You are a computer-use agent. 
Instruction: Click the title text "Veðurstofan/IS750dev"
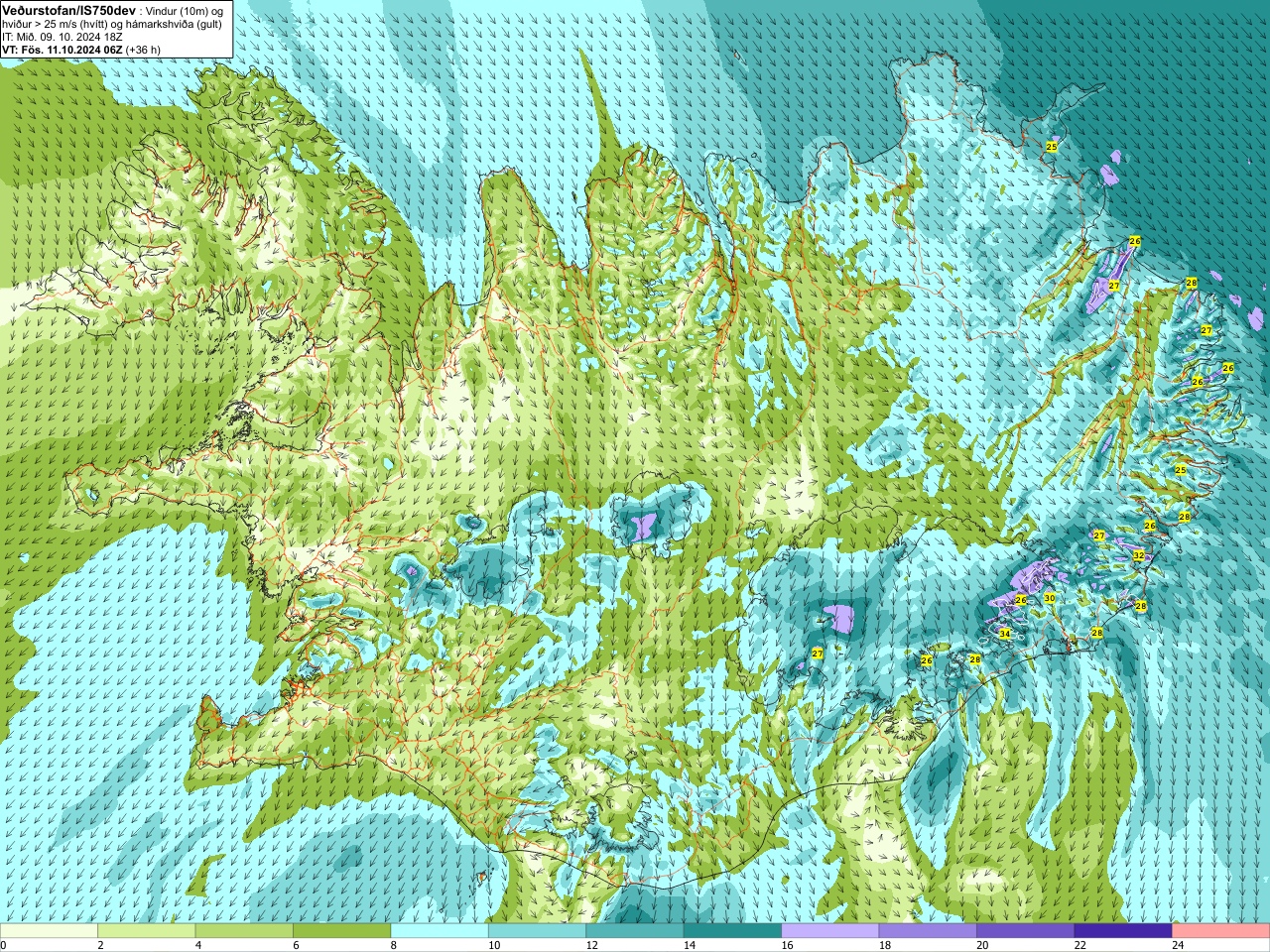[x=68, y=9]
